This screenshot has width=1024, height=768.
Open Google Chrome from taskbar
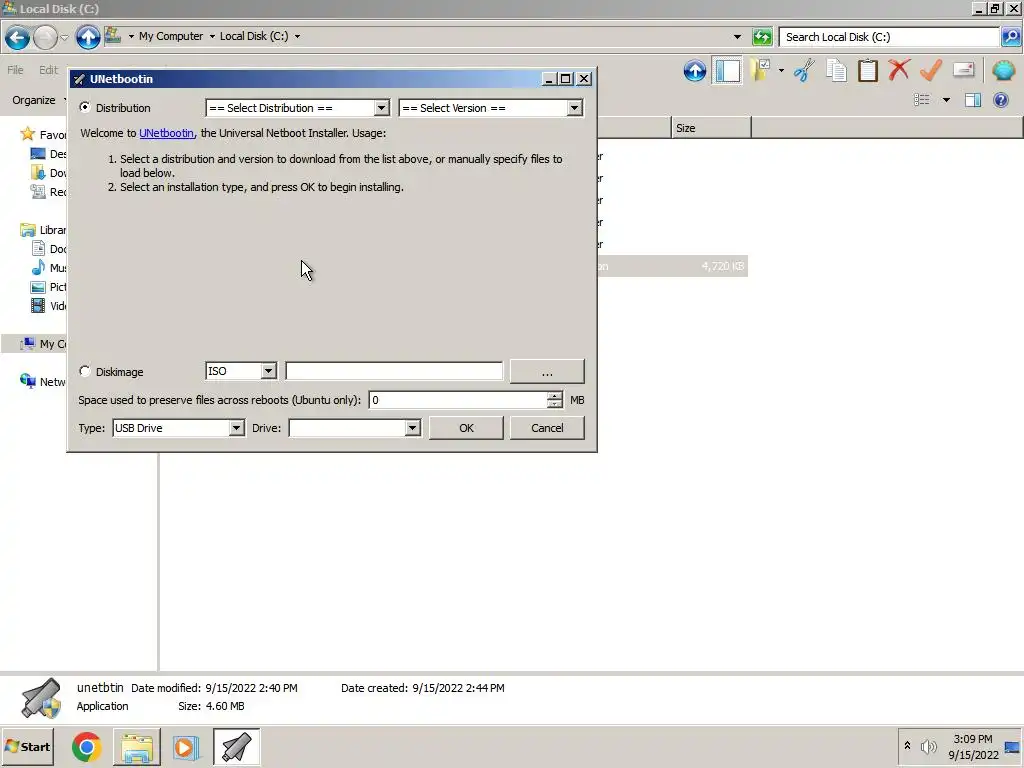(x=87, y=747)
